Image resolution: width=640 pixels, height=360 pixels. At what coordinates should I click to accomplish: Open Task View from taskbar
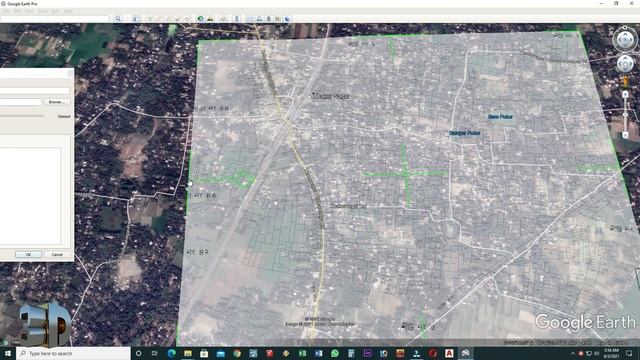point(154,353)
